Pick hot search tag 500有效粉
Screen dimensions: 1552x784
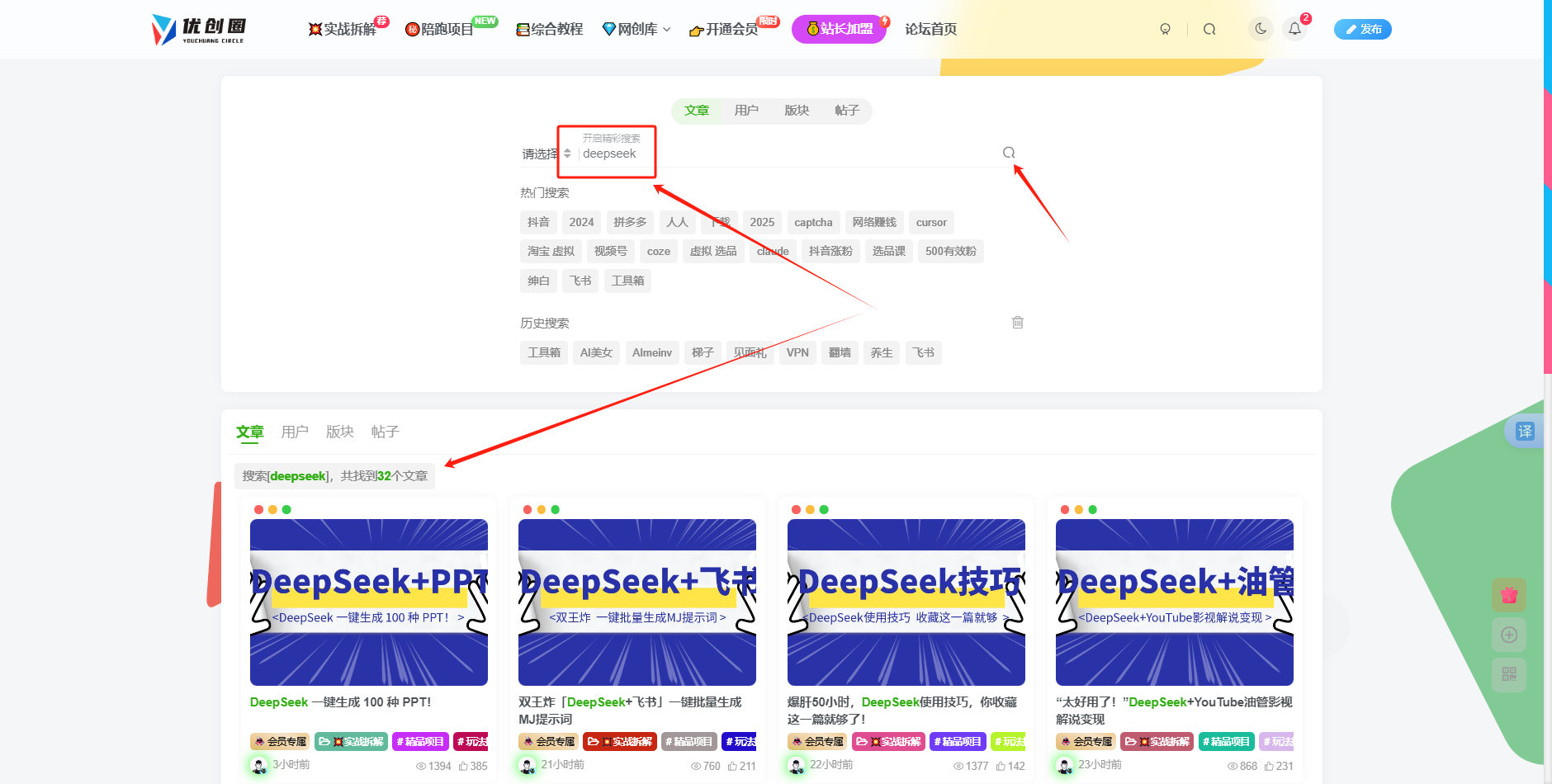(950, 251)
